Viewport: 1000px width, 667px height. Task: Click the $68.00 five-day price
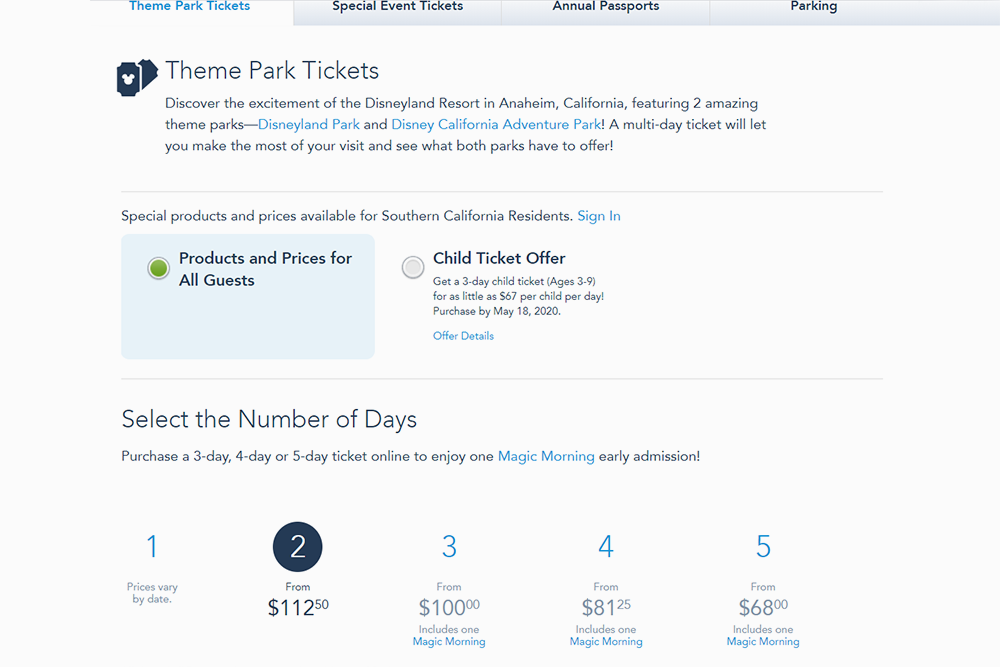tap(763, 607)
